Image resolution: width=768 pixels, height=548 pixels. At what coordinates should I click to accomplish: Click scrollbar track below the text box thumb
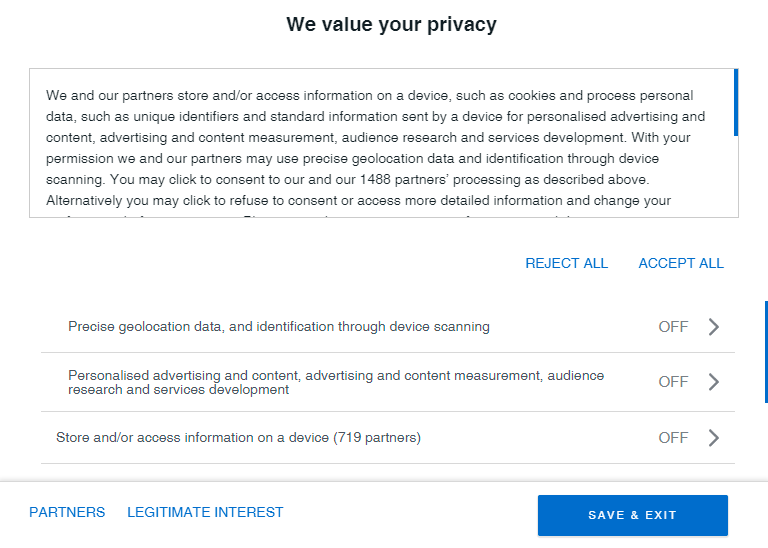[736, 176]
